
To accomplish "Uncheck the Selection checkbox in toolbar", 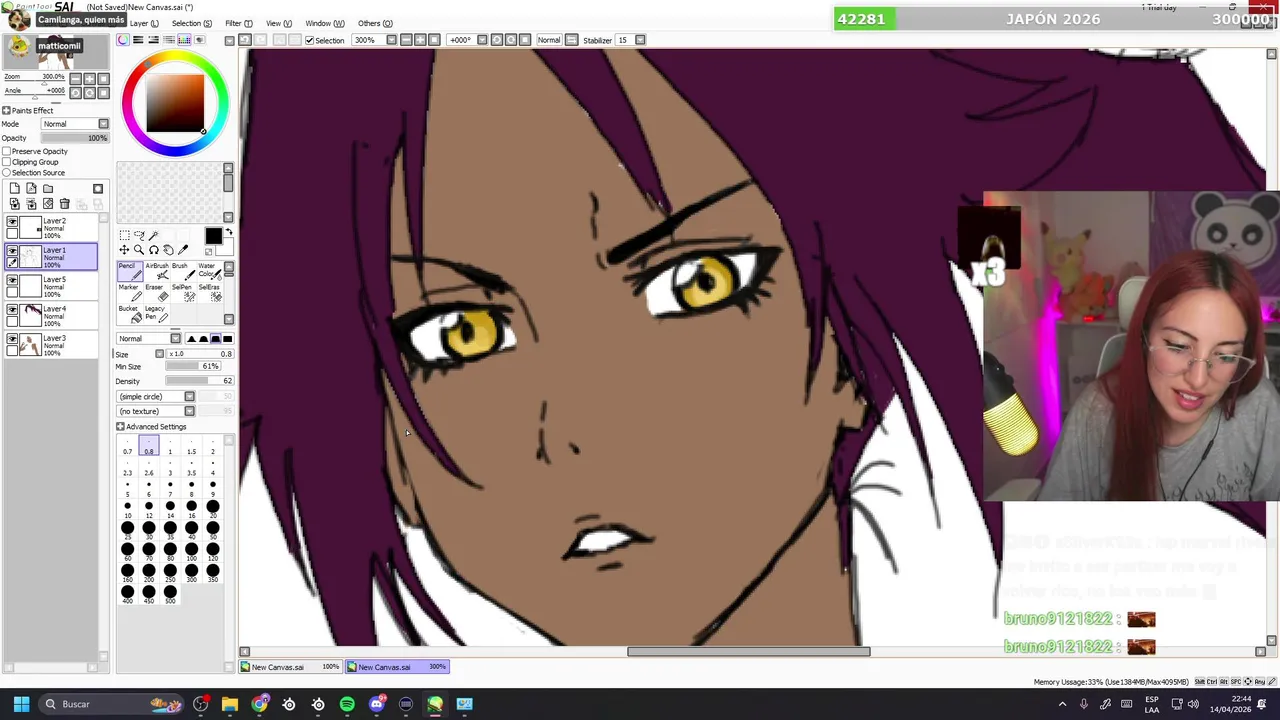I will (x=310, y=40).
